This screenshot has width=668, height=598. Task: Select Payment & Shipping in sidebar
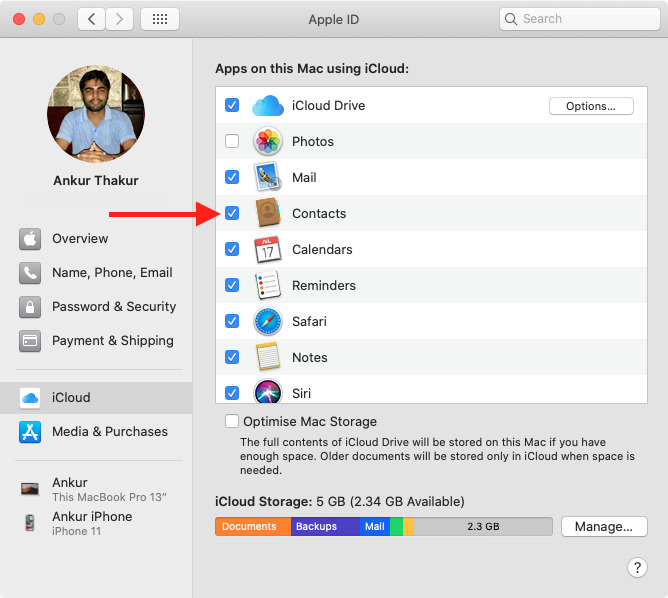tap(96, 341)
